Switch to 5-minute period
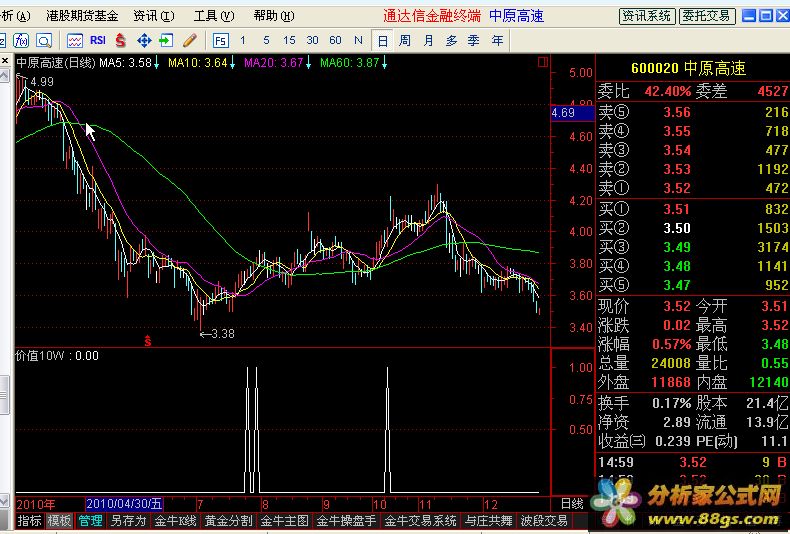Viewport: 790px width, 534px height. click(266, 40)
